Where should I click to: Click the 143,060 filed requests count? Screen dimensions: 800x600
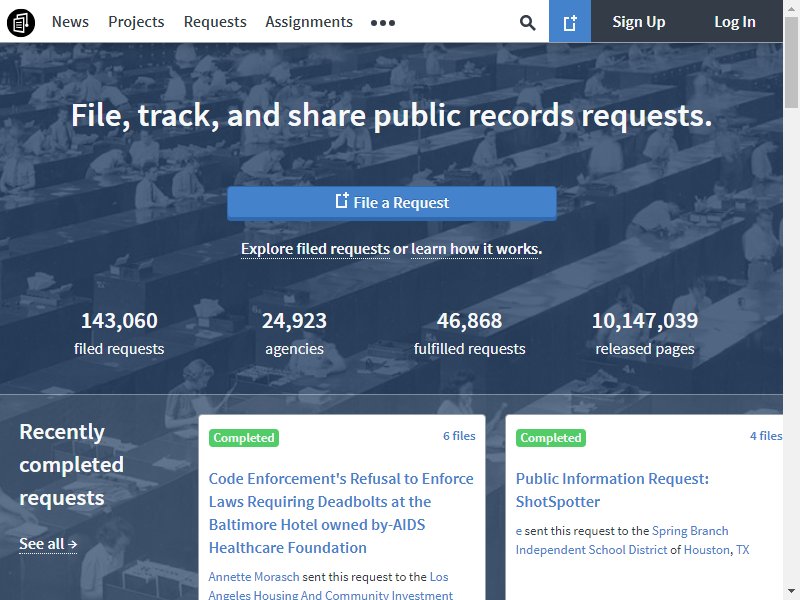[119, 333]
